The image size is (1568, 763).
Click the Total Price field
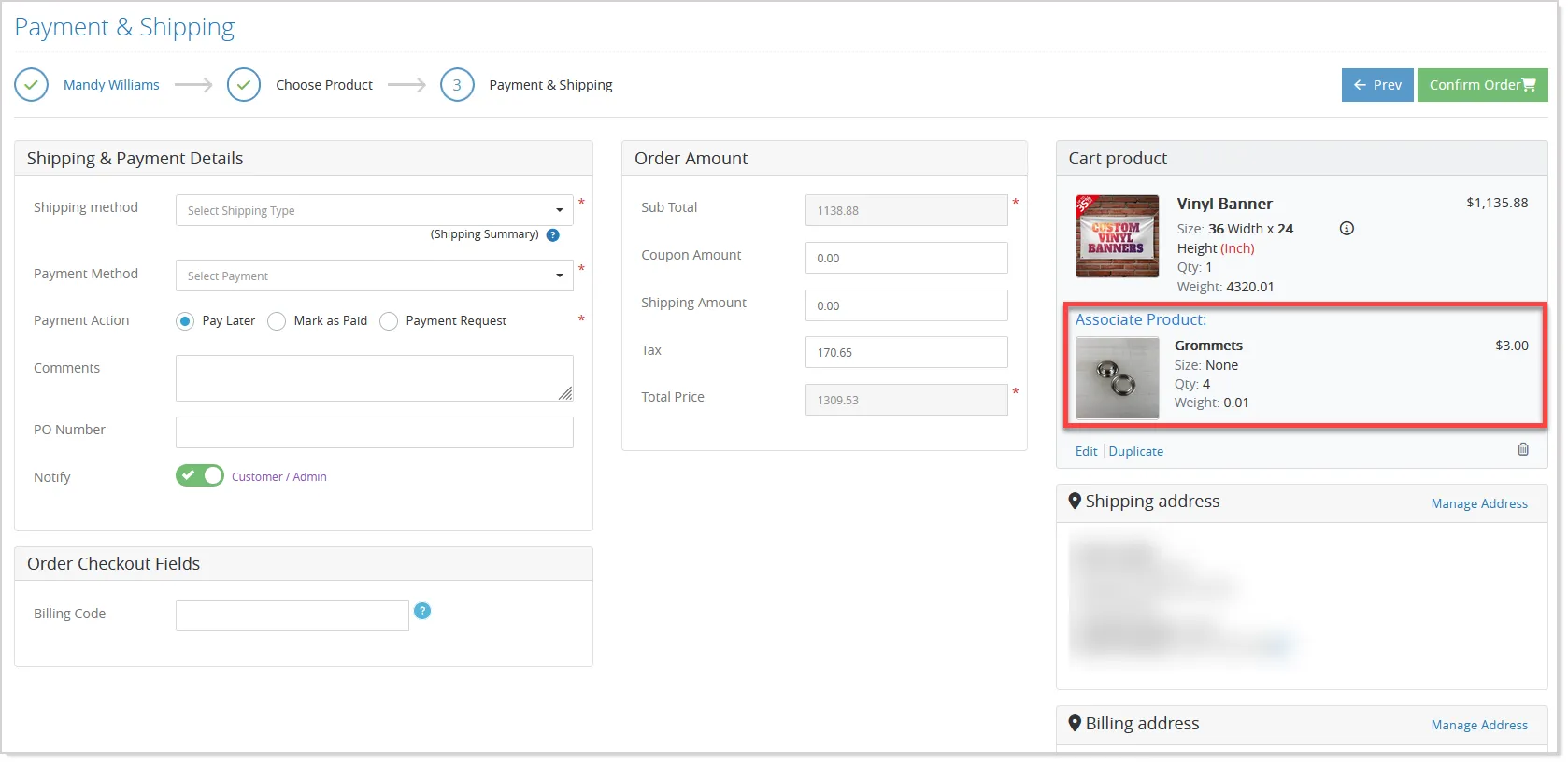coord(906,400)
